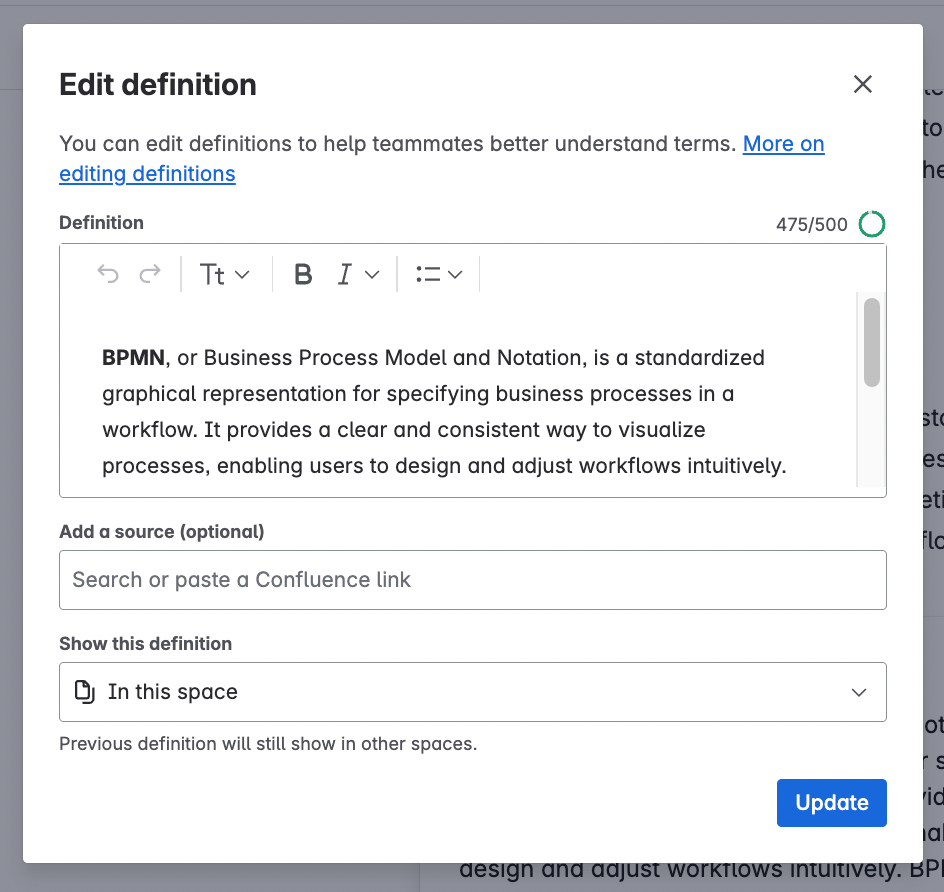Click the Undo icon in the editor toolbar
The image size is (944, 892).
(108, 273)
